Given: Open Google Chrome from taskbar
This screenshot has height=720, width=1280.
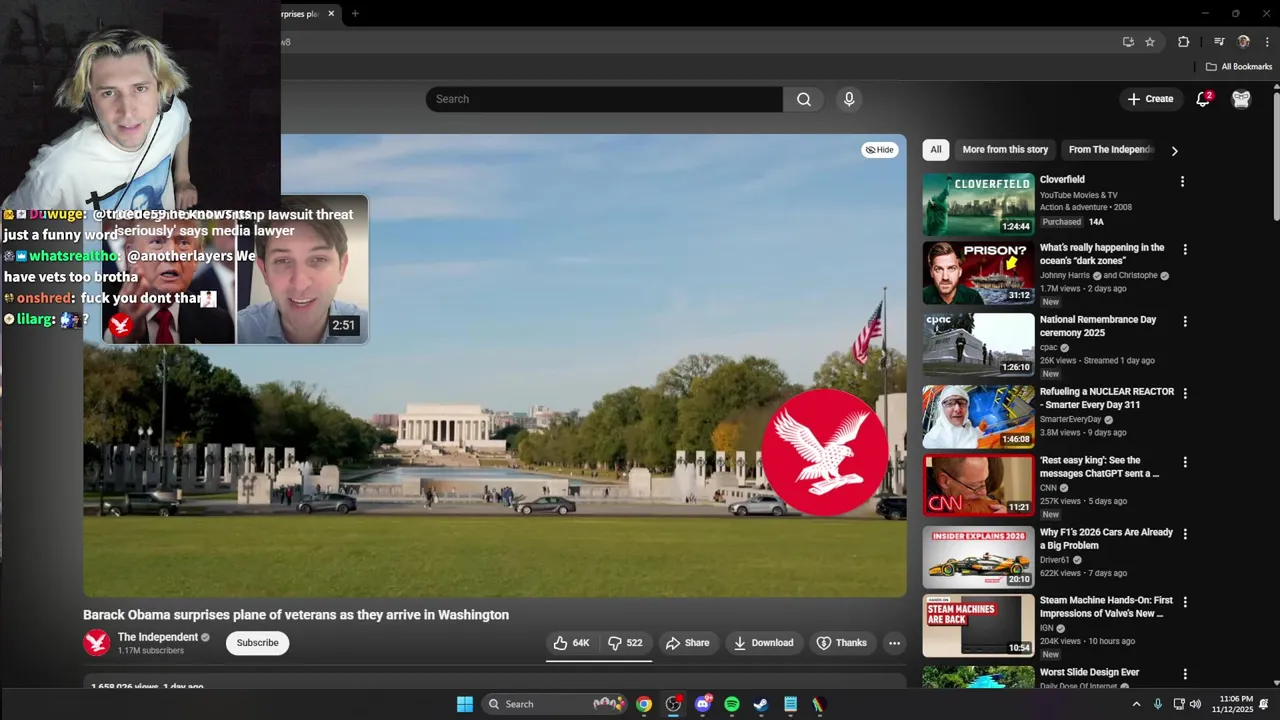Looking at the screenshot, I should [644, 704].
